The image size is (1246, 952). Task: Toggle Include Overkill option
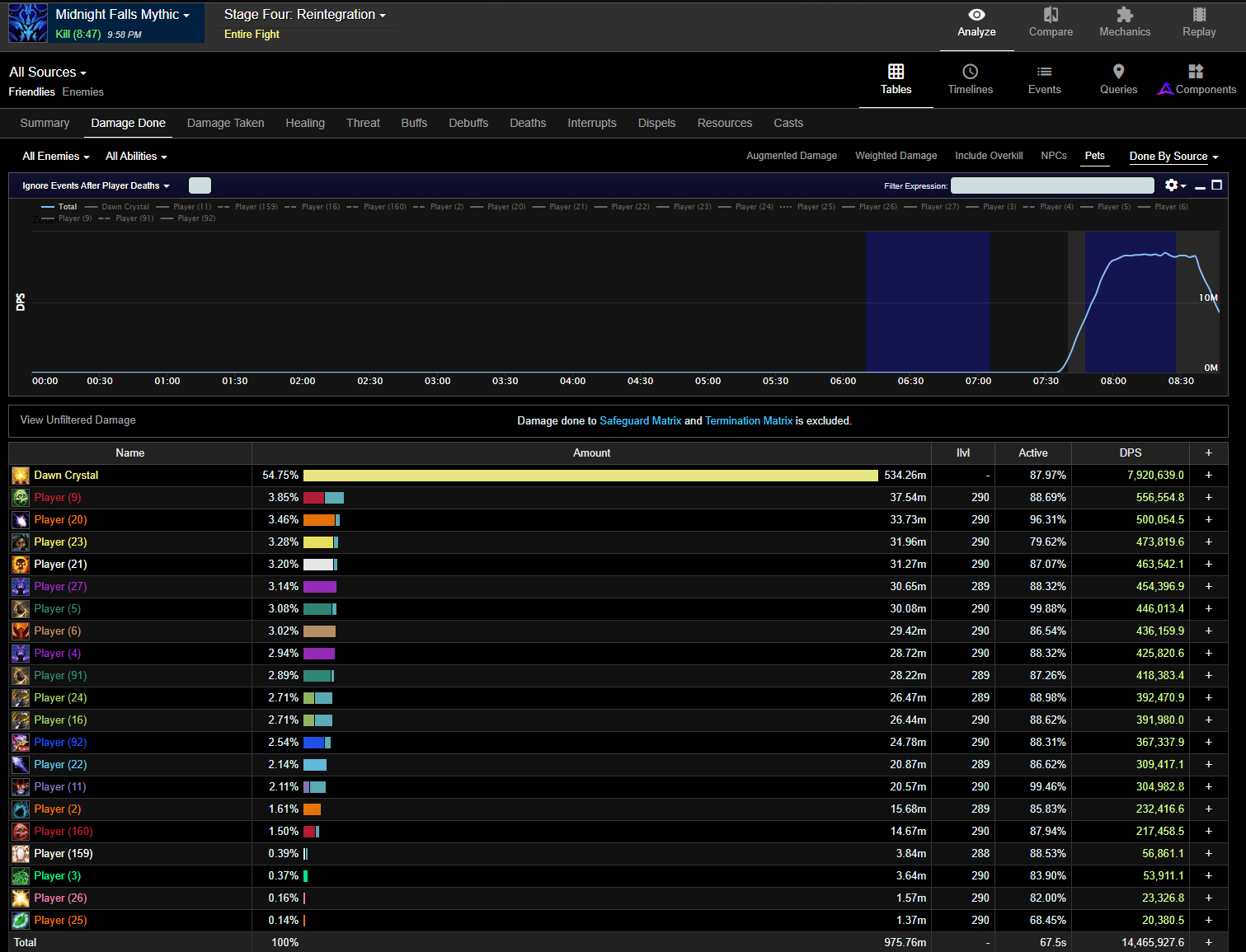989,156
